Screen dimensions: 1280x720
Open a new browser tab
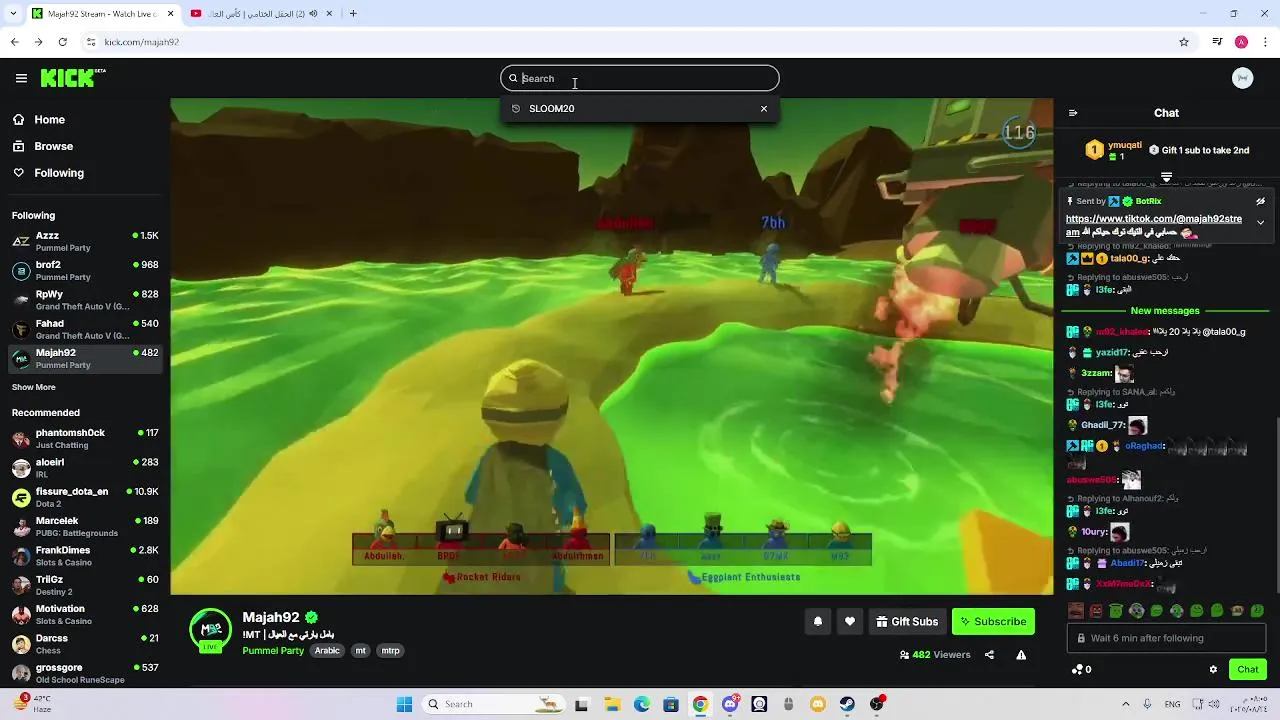pyautogui.click(x=353, y=13)
